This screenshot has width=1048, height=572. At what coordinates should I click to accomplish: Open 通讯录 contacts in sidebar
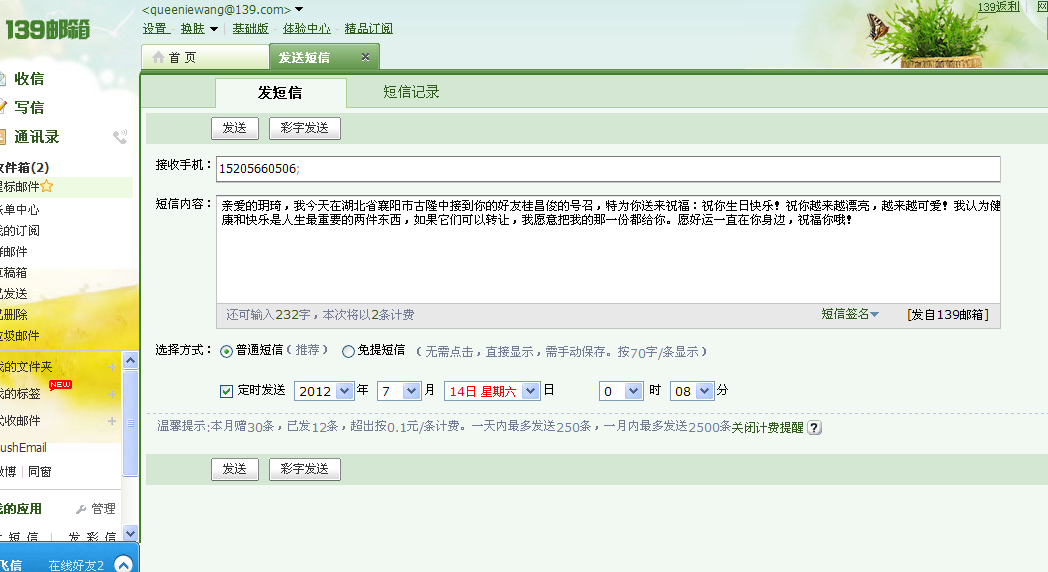point(36,137)
